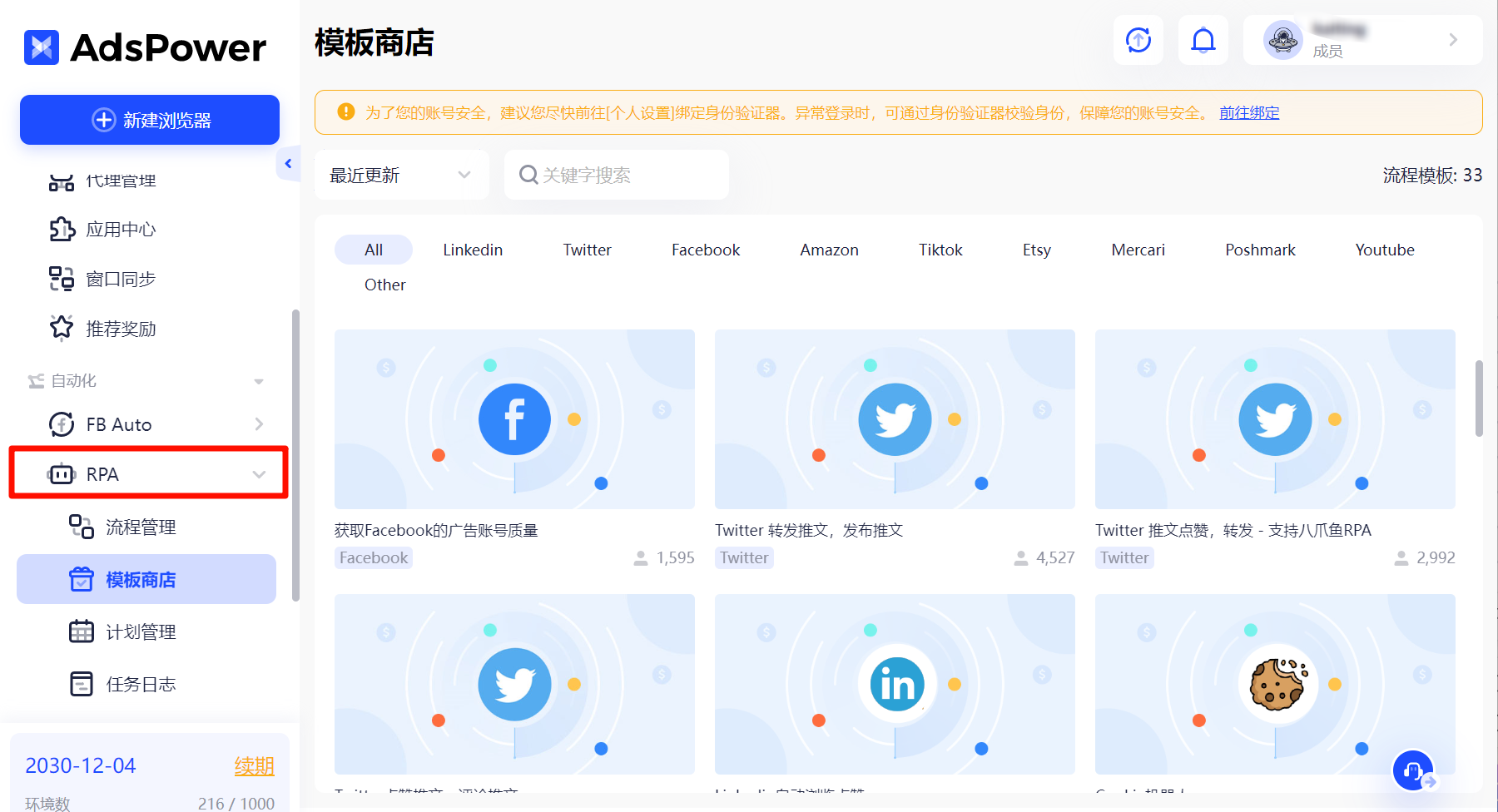Collapse the sidebar with the arrow tab
The height and width of the screenshot is (812, 1498).
pos(288,164)
